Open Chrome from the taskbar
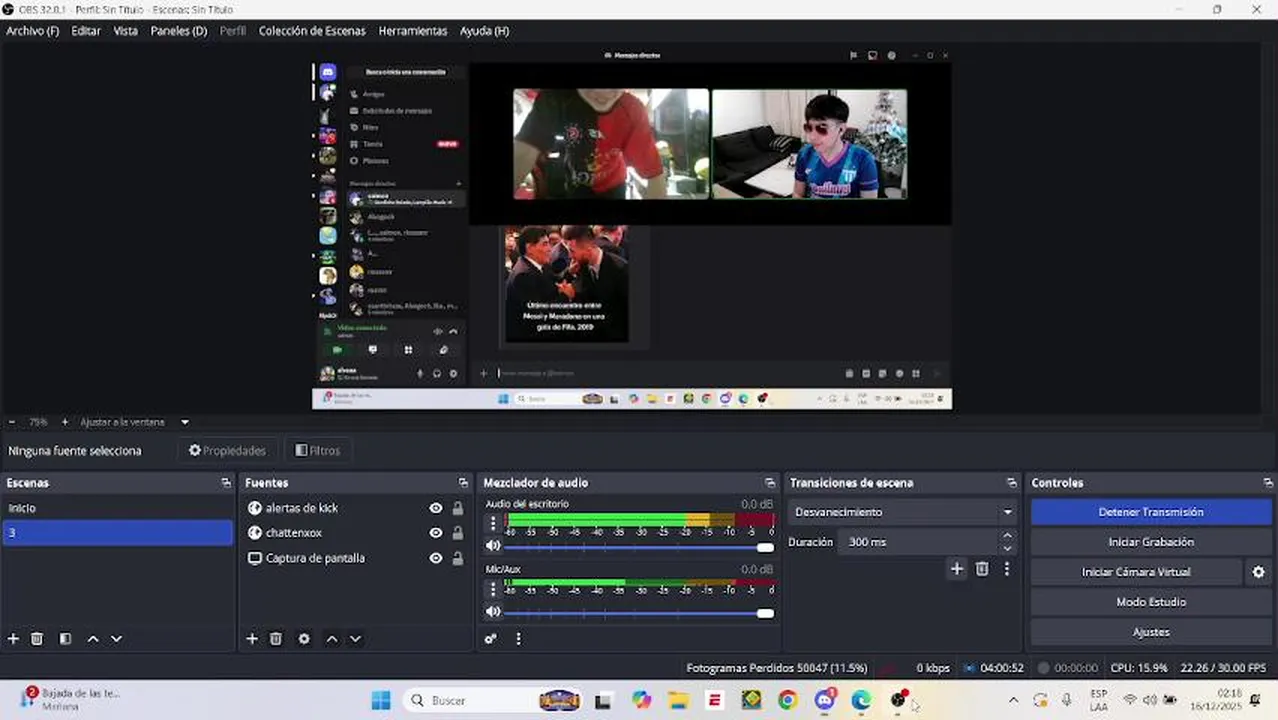The width and height of the screenshot is (1278, 720). [x=787, y=701]
